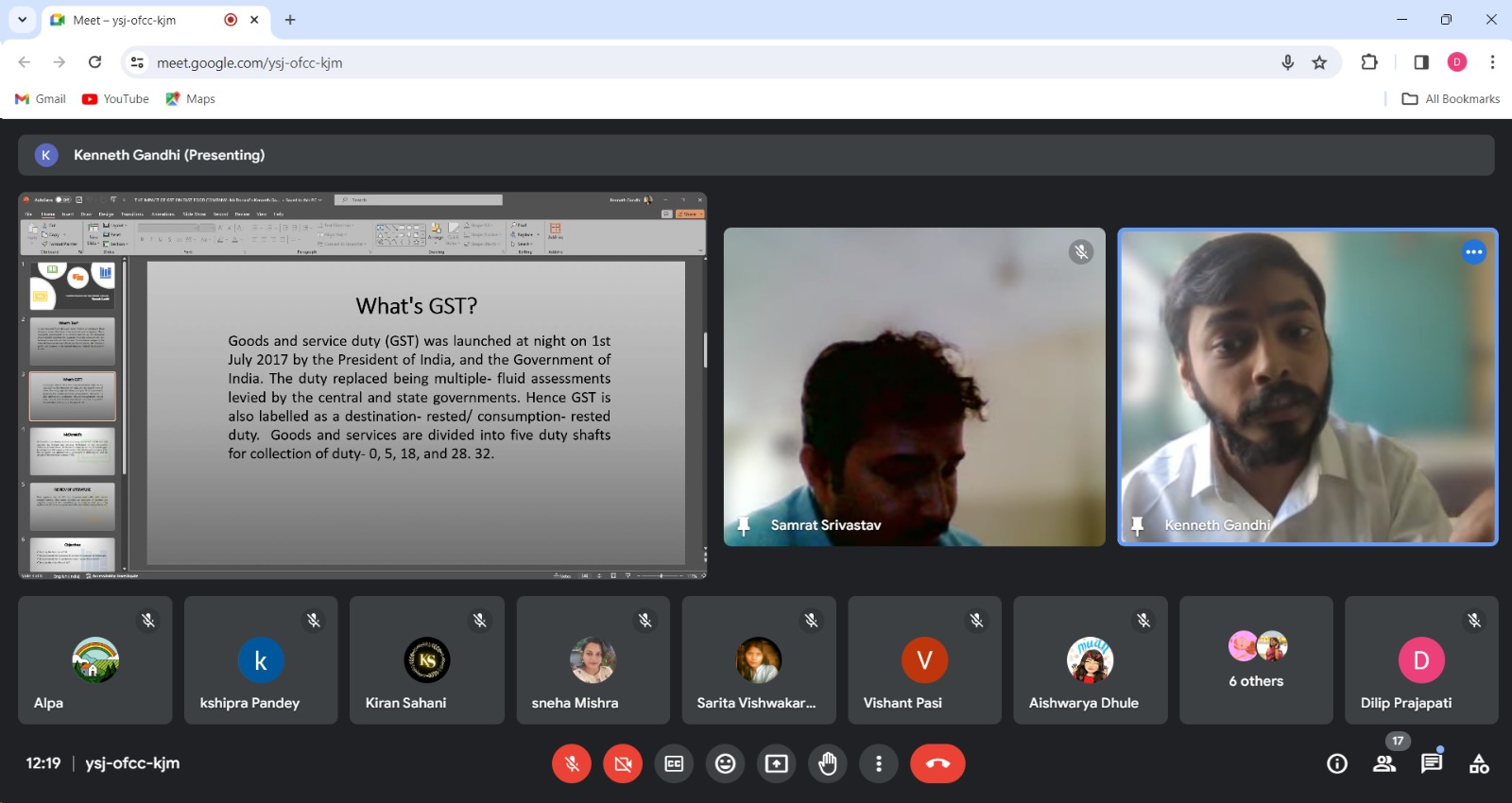Screen dimensions: 1512x803
Task: Open the All Bookmarks folder
Action: pos(1451,99)
